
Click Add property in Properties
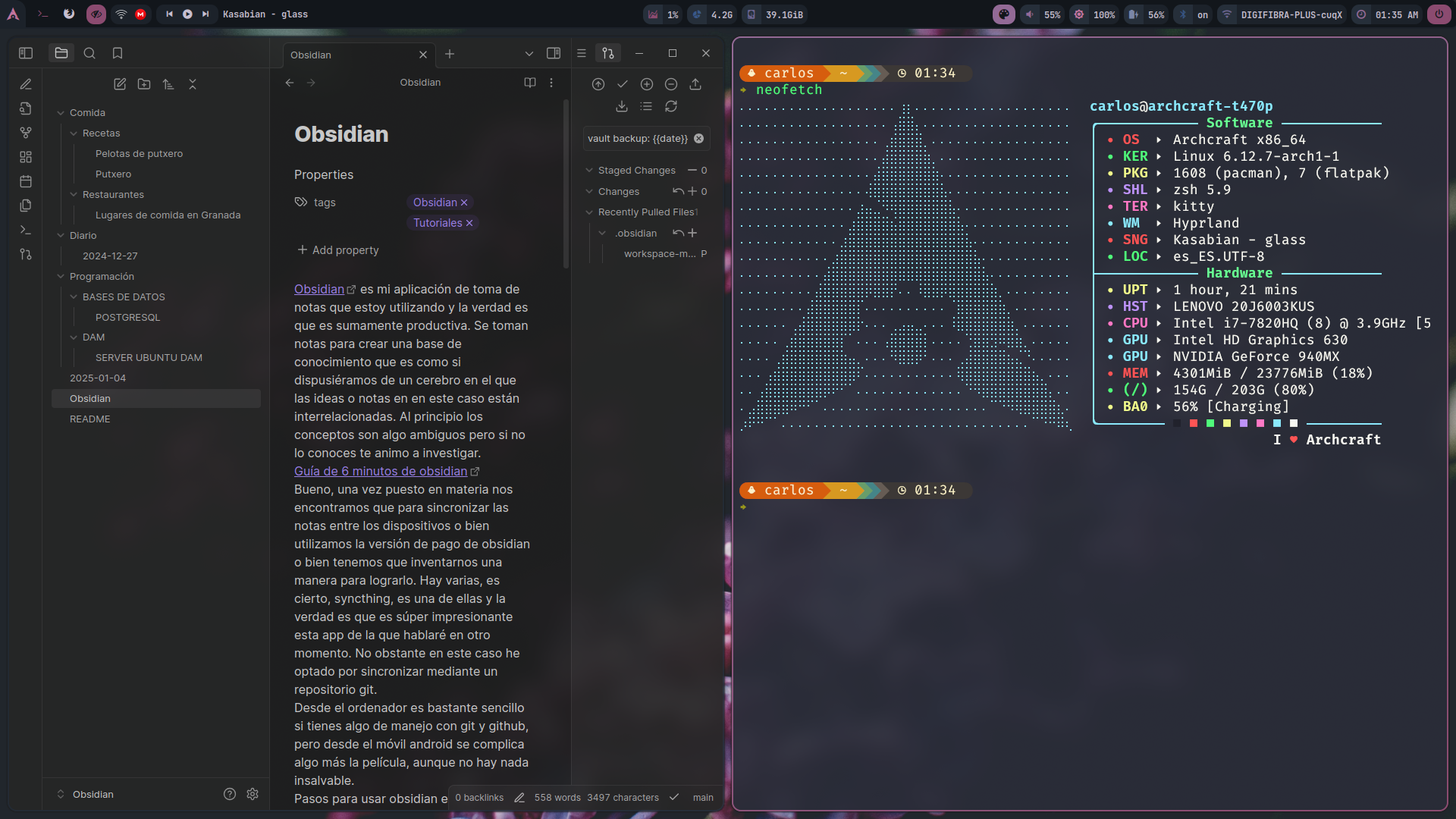(x=338, y=250)
